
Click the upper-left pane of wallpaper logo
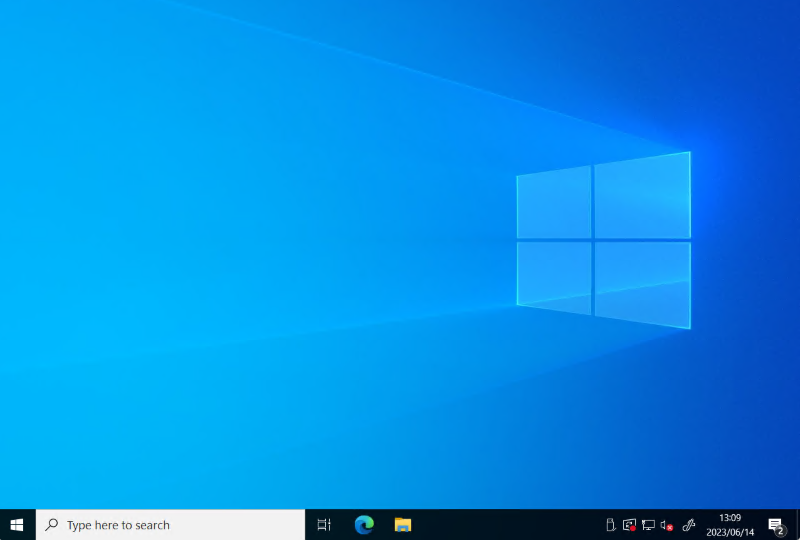tap(554, 203)
